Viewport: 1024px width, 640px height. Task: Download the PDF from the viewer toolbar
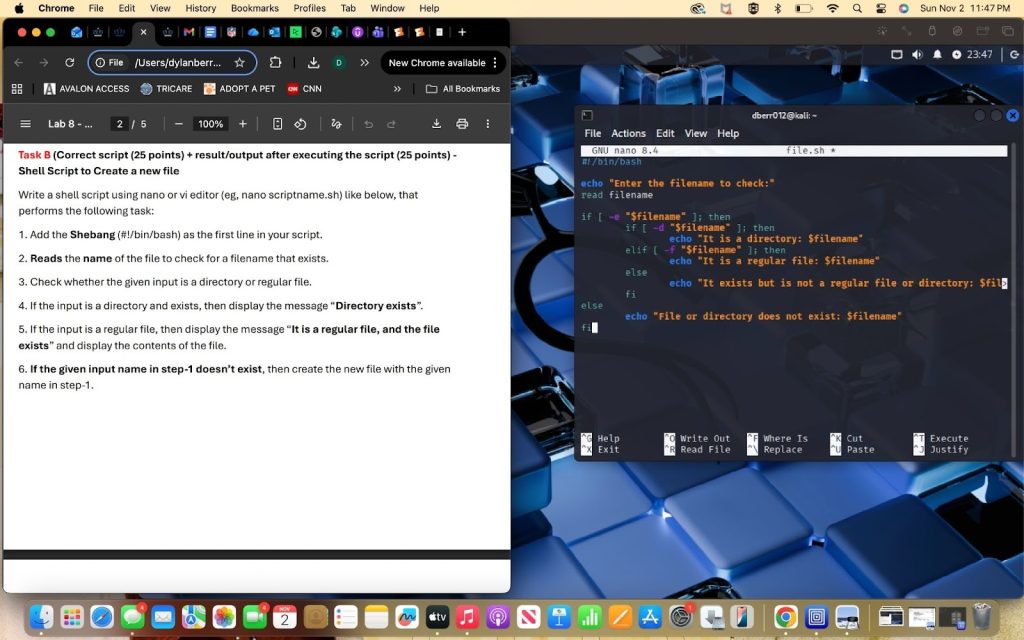click(436, 124)
